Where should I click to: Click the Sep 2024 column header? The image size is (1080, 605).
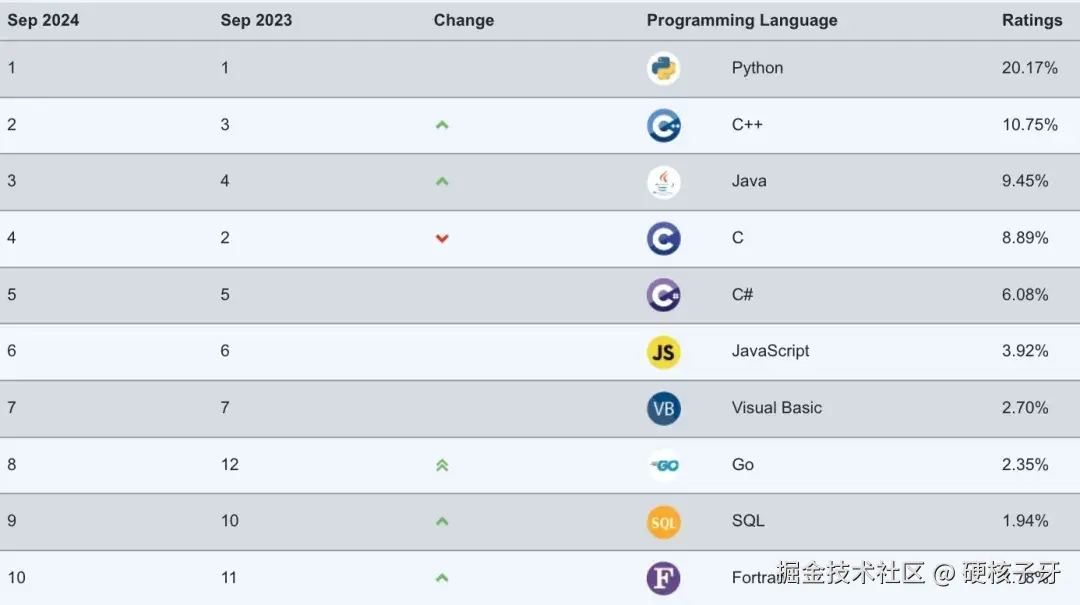pos(43,20)
